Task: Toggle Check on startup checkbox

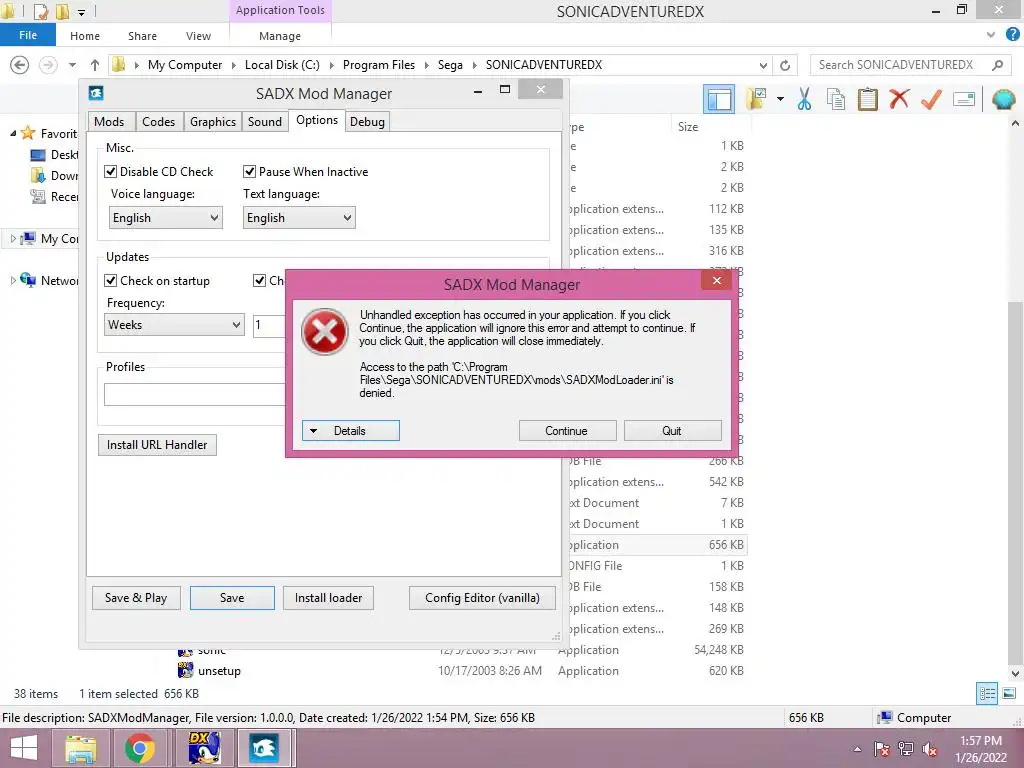Action: [110, 281]
